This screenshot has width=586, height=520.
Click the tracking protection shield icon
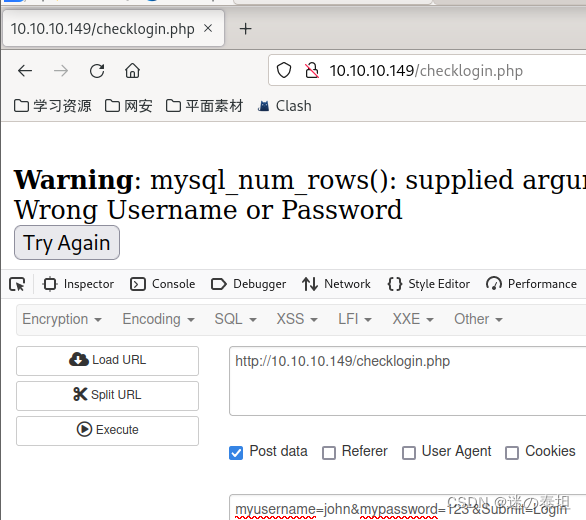click(284, 70)
